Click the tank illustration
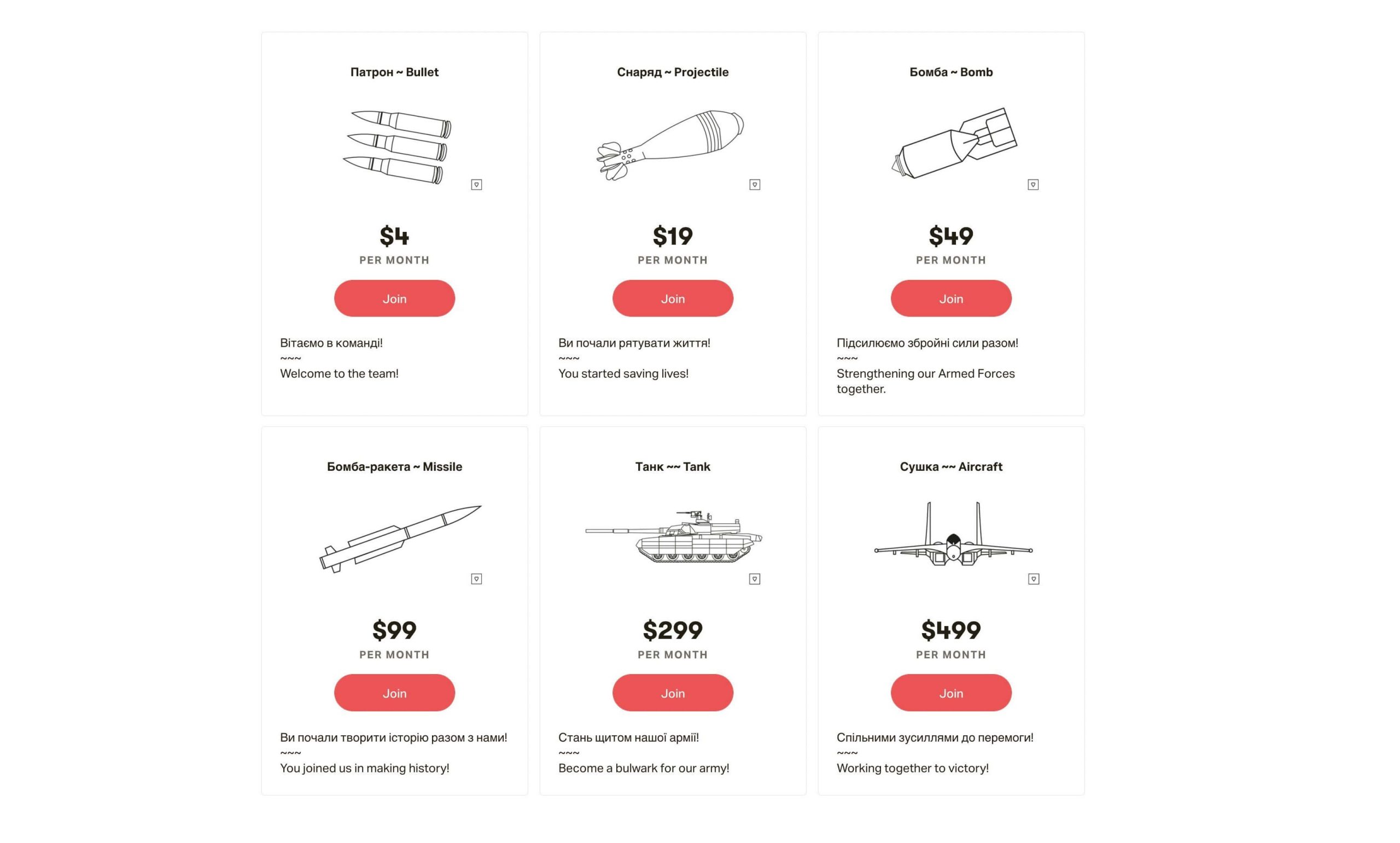The image size is (1400, 843). click(x=674, y=537)
